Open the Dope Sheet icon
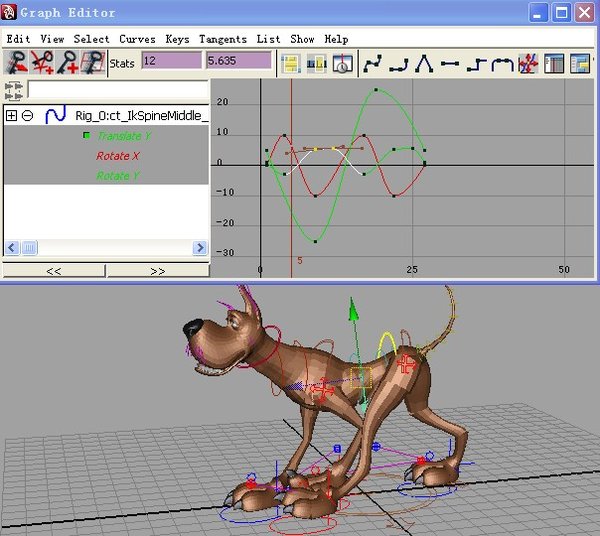This screenshot has width=600, height=536. point(554,64)
